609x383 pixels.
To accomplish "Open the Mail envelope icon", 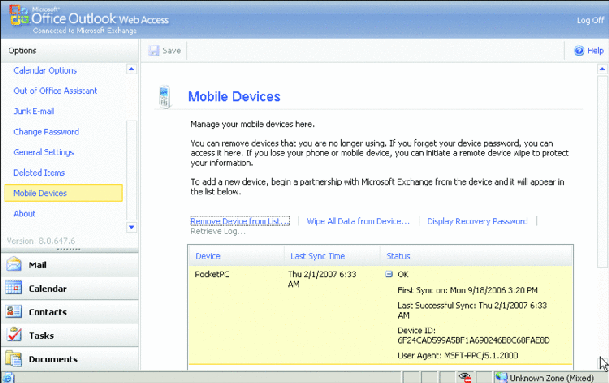I will pyautogui.click(x=14, y=265).
